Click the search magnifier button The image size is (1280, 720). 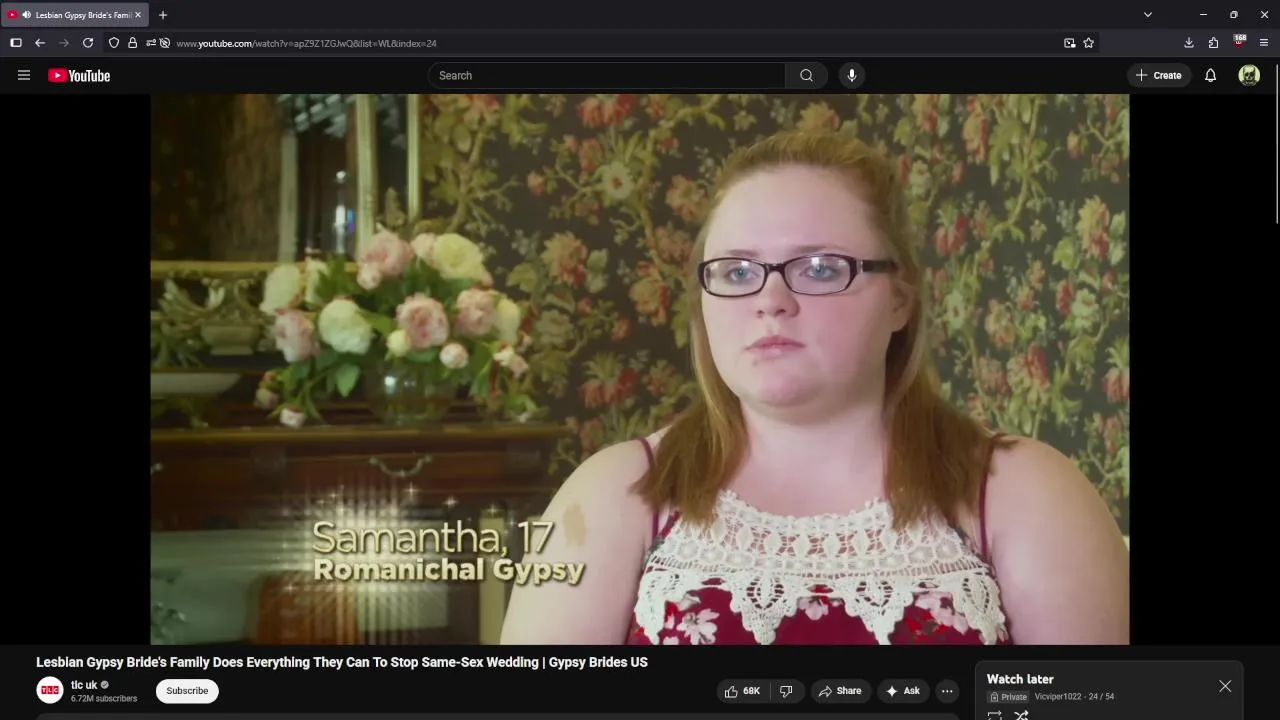point(806,75)
